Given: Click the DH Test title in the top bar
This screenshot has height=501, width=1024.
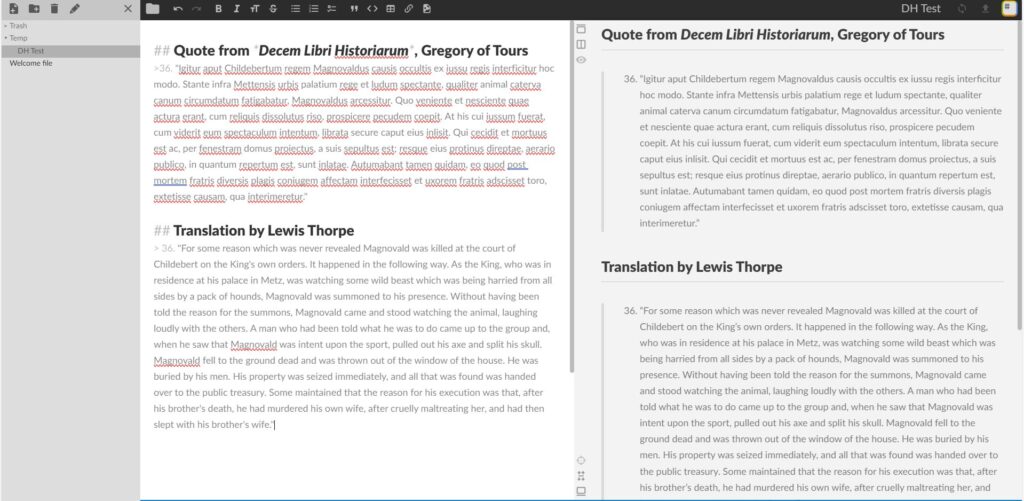Looking at the screenshot, I should click(921, 8).
